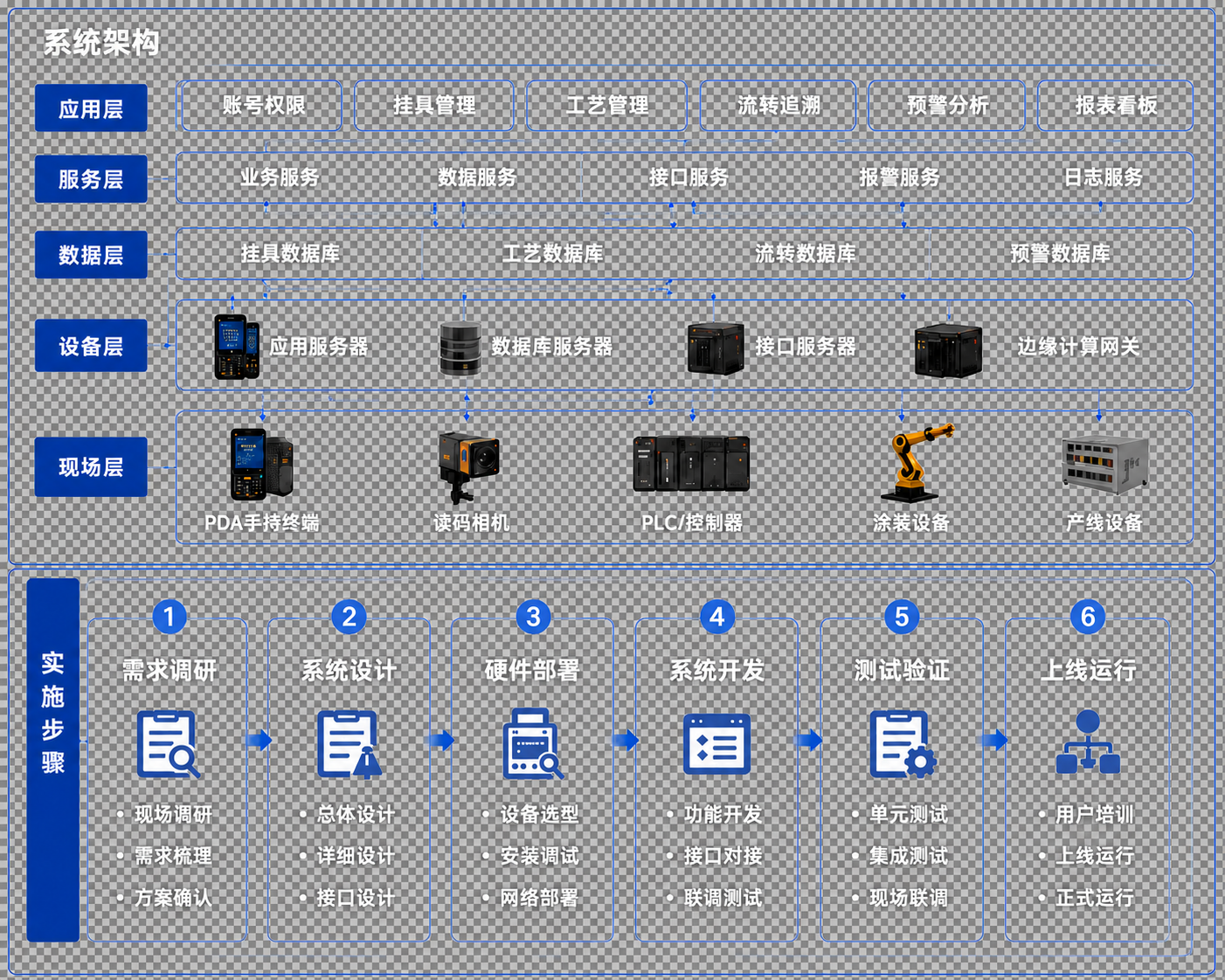The height and width of the screenshot is (980, 1225).
Task: Click the 接口对接 bullet
Action: tap(723, 856)
